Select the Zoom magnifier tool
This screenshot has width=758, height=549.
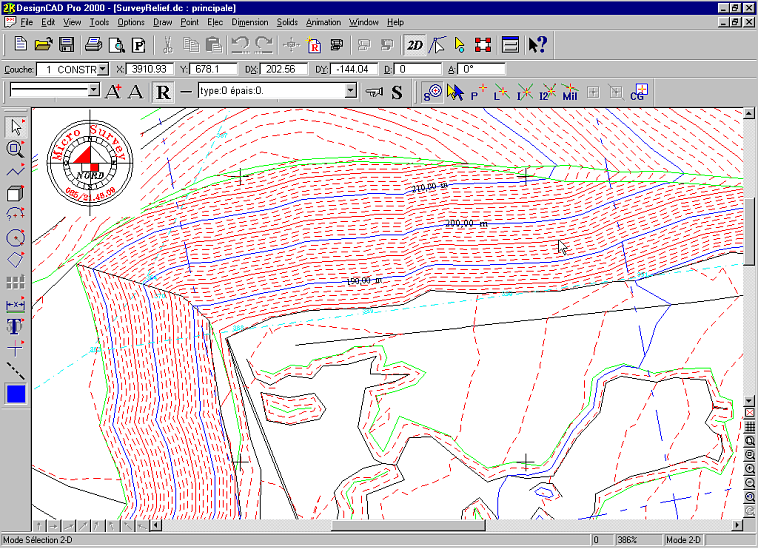pos(15,149)
